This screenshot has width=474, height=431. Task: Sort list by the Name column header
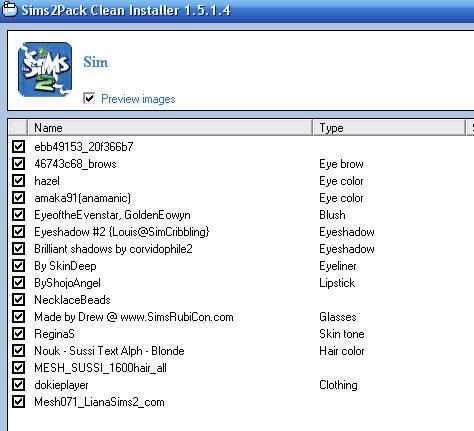(170, 128)
